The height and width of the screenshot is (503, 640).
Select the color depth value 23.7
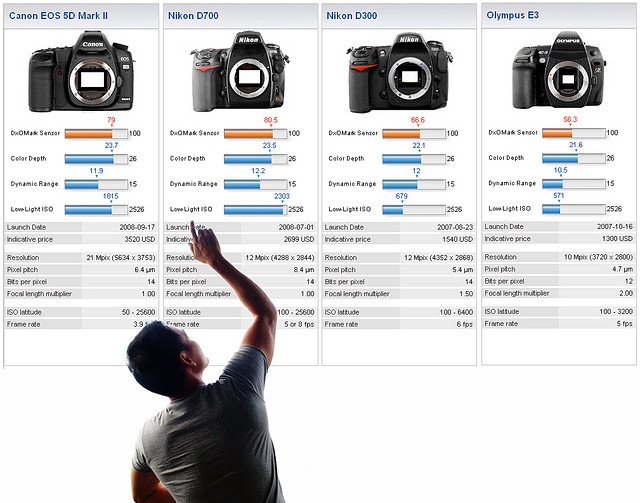point(111,145)
